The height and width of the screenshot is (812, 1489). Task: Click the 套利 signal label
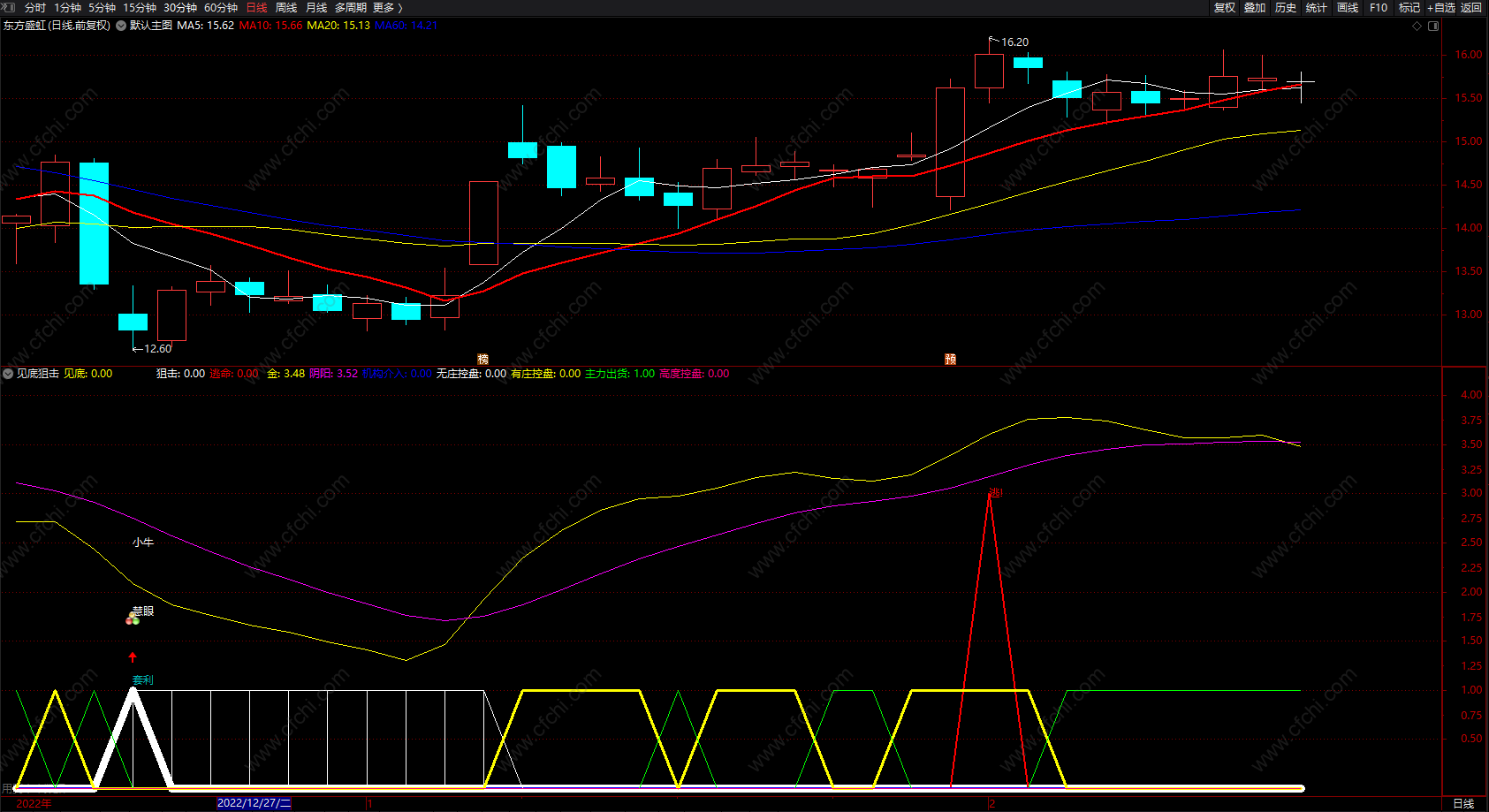click(x=142, y=680)
